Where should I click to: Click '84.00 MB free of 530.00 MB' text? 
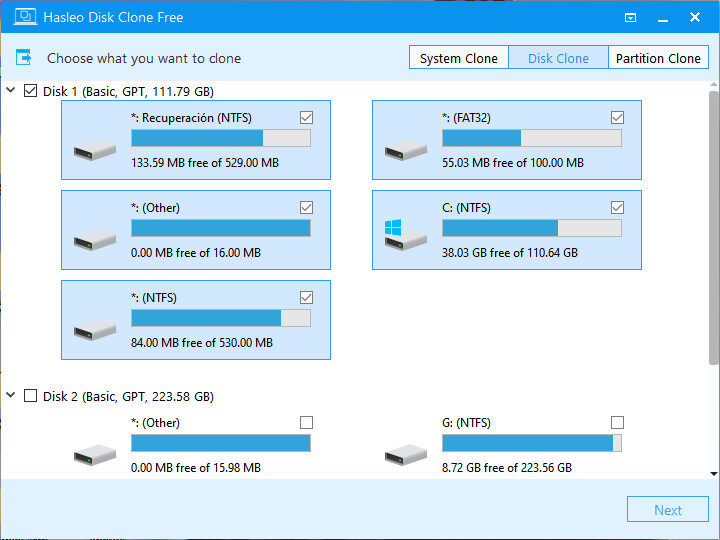coord(202,343)
